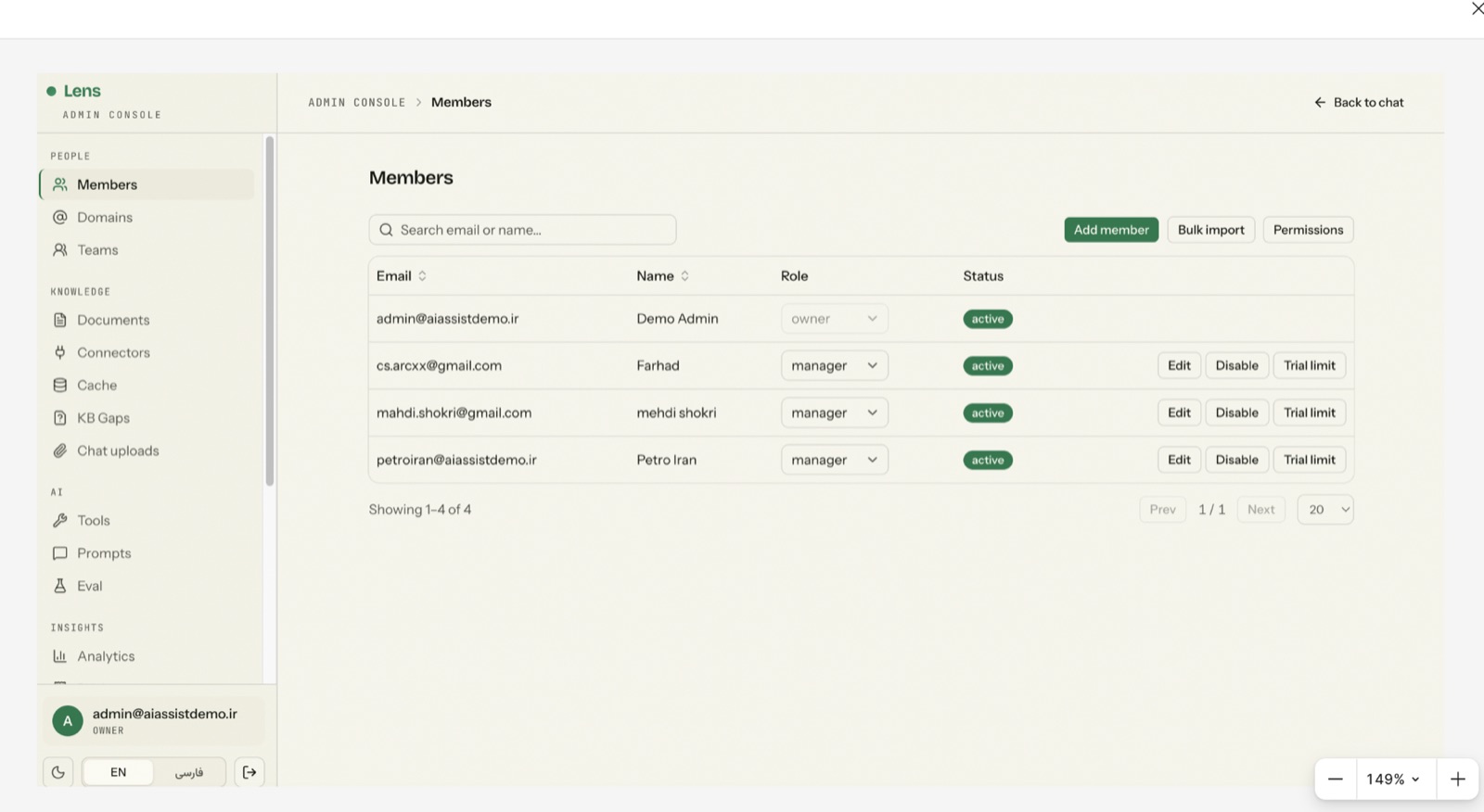
Task: Close the preview with the top-right X
Action: (x=1478, y=9)
